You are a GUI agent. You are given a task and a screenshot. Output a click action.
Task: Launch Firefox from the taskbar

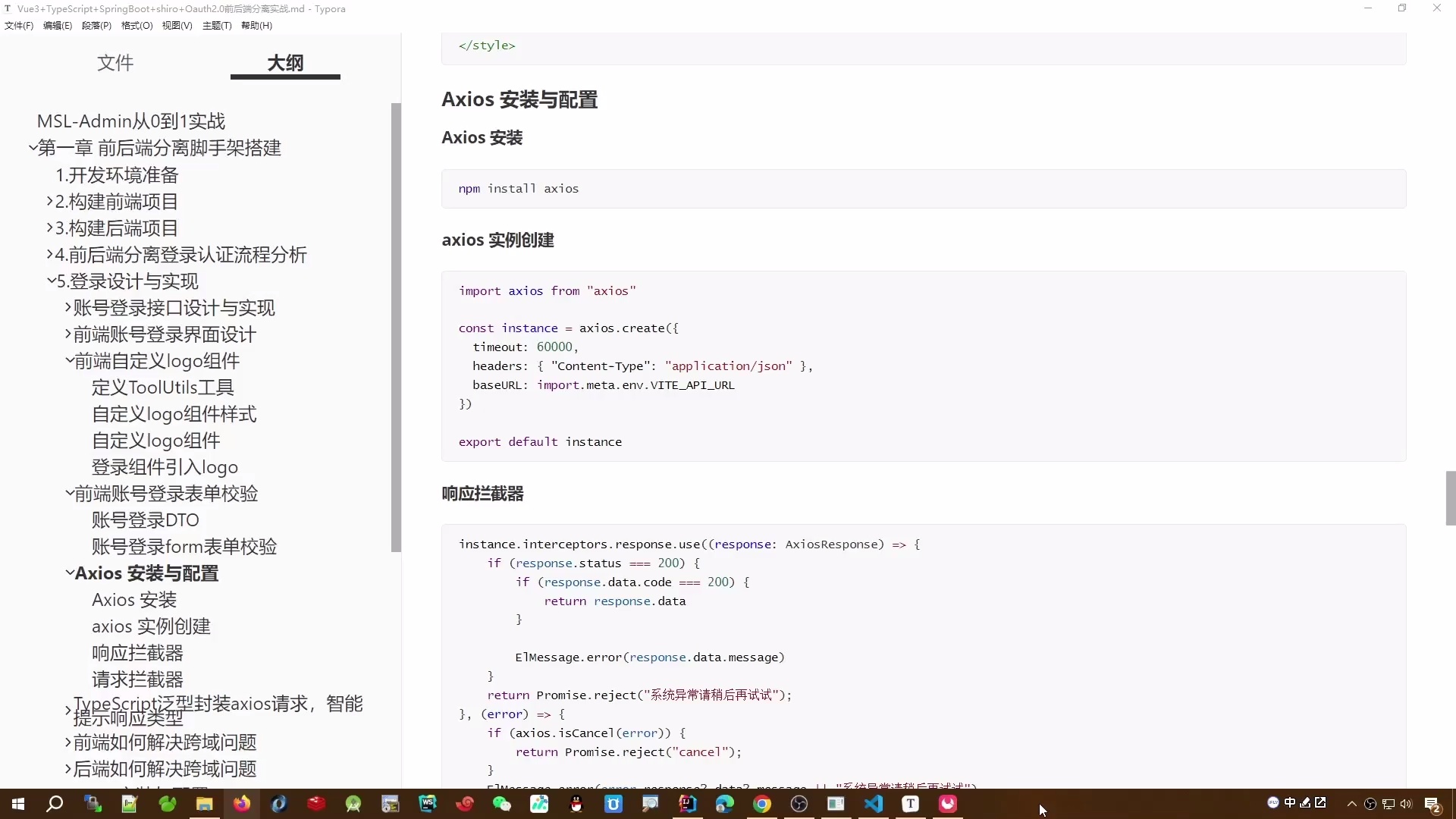(x=241, y=805)
